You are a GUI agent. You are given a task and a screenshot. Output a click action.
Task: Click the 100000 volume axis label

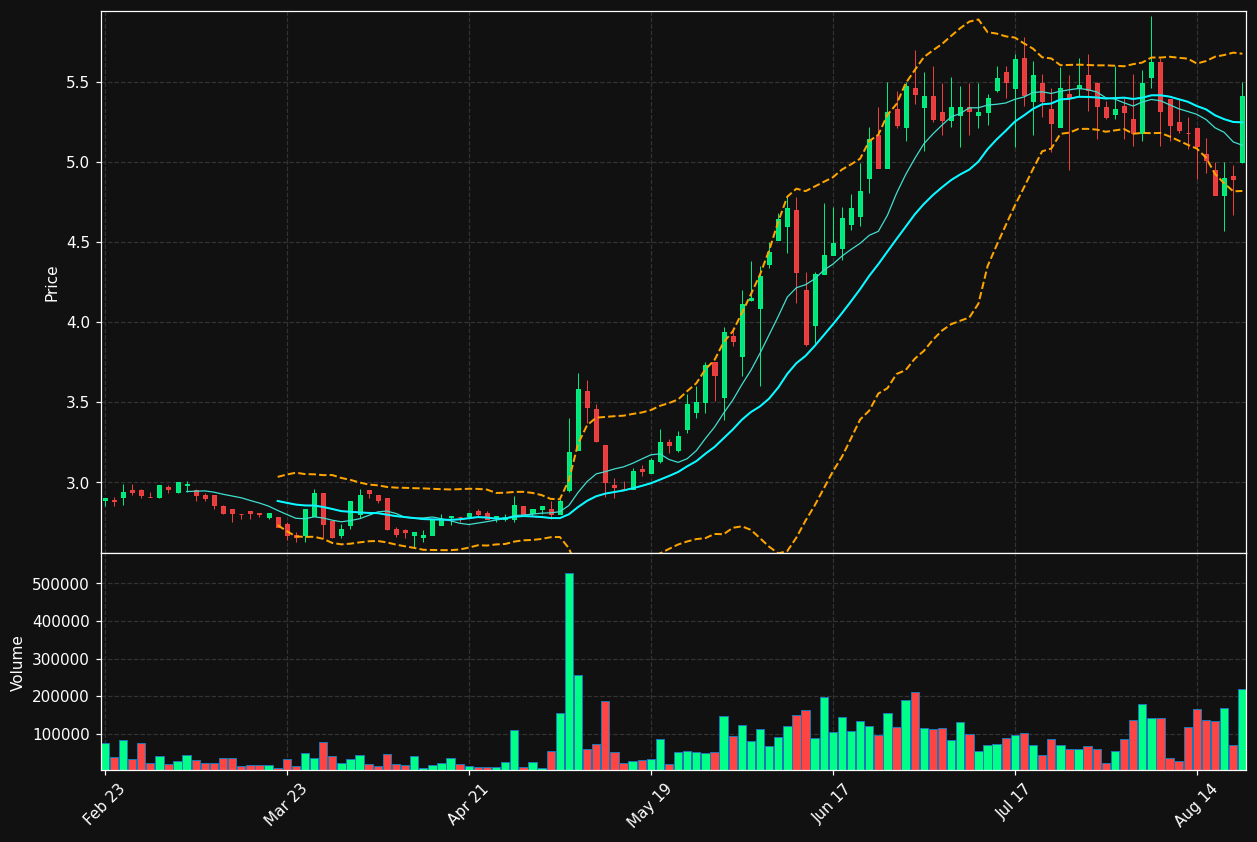click(61, 734)
